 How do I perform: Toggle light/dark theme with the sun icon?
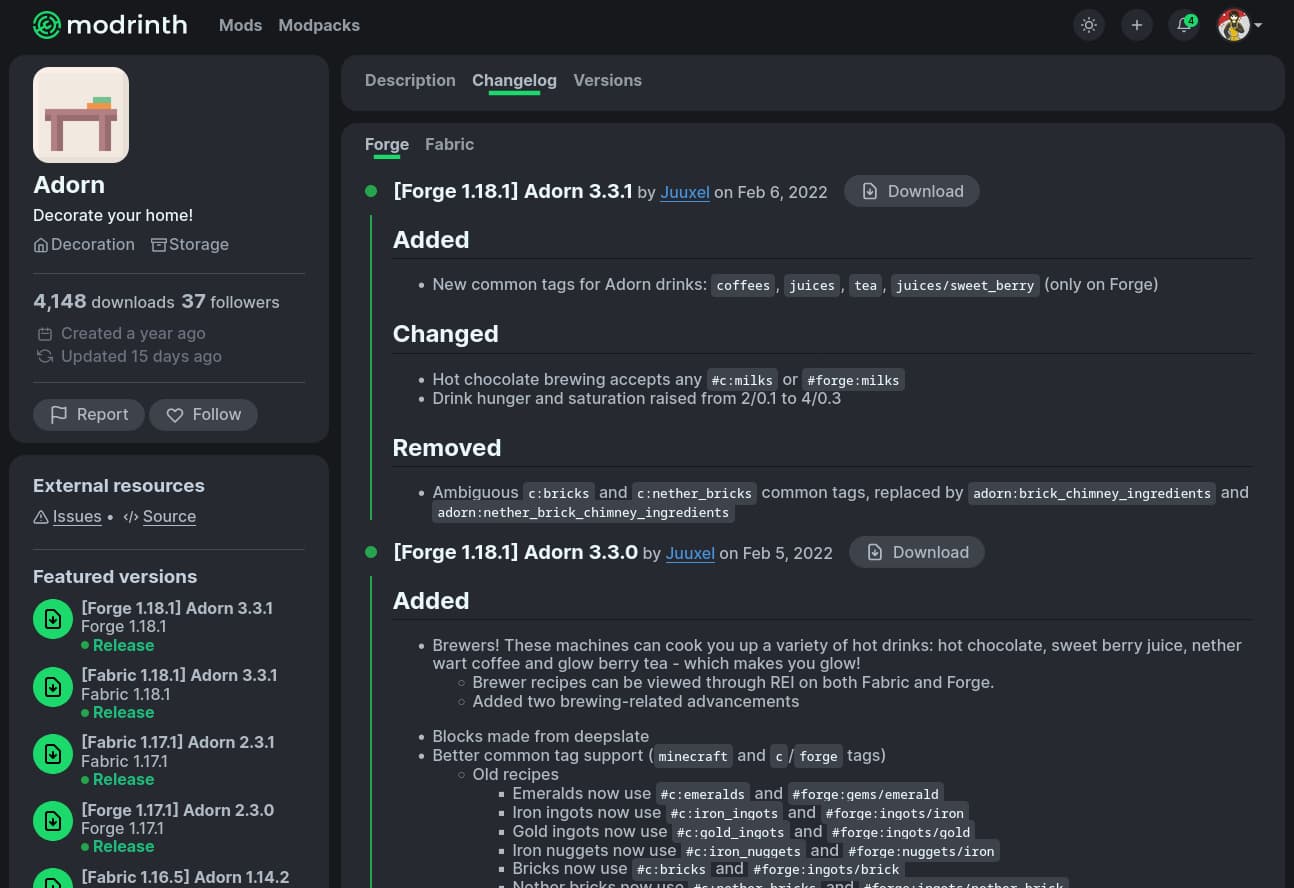click(1089, 25)
